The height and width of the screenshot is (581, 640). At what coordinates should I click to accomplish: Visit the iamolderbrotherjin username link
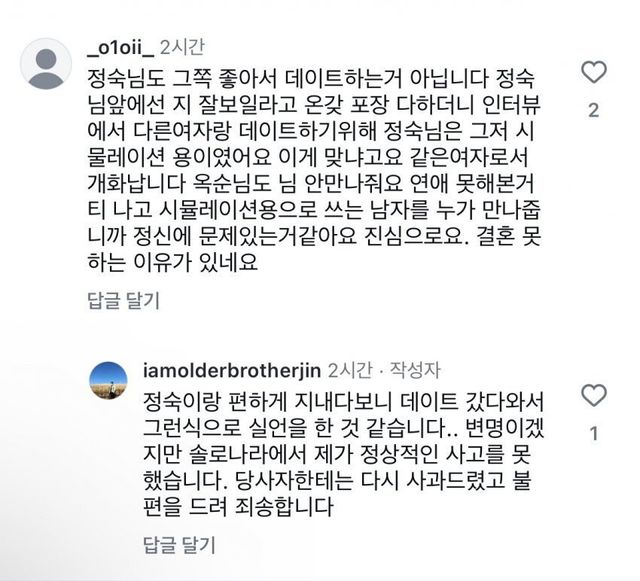pyautogui.click(x=232, y=369)
